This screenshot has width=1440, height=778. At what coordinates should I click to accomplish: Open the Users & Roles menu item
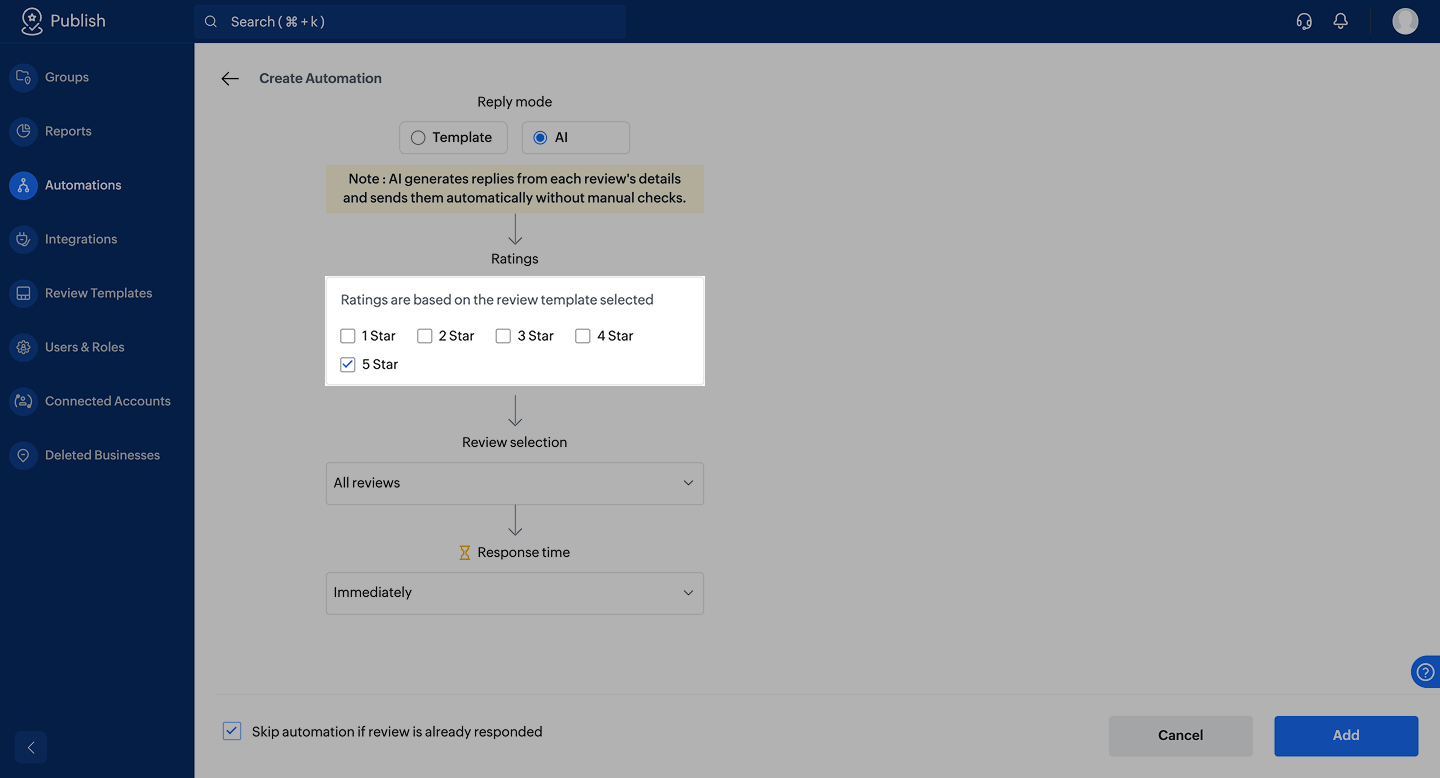(85, 347)
